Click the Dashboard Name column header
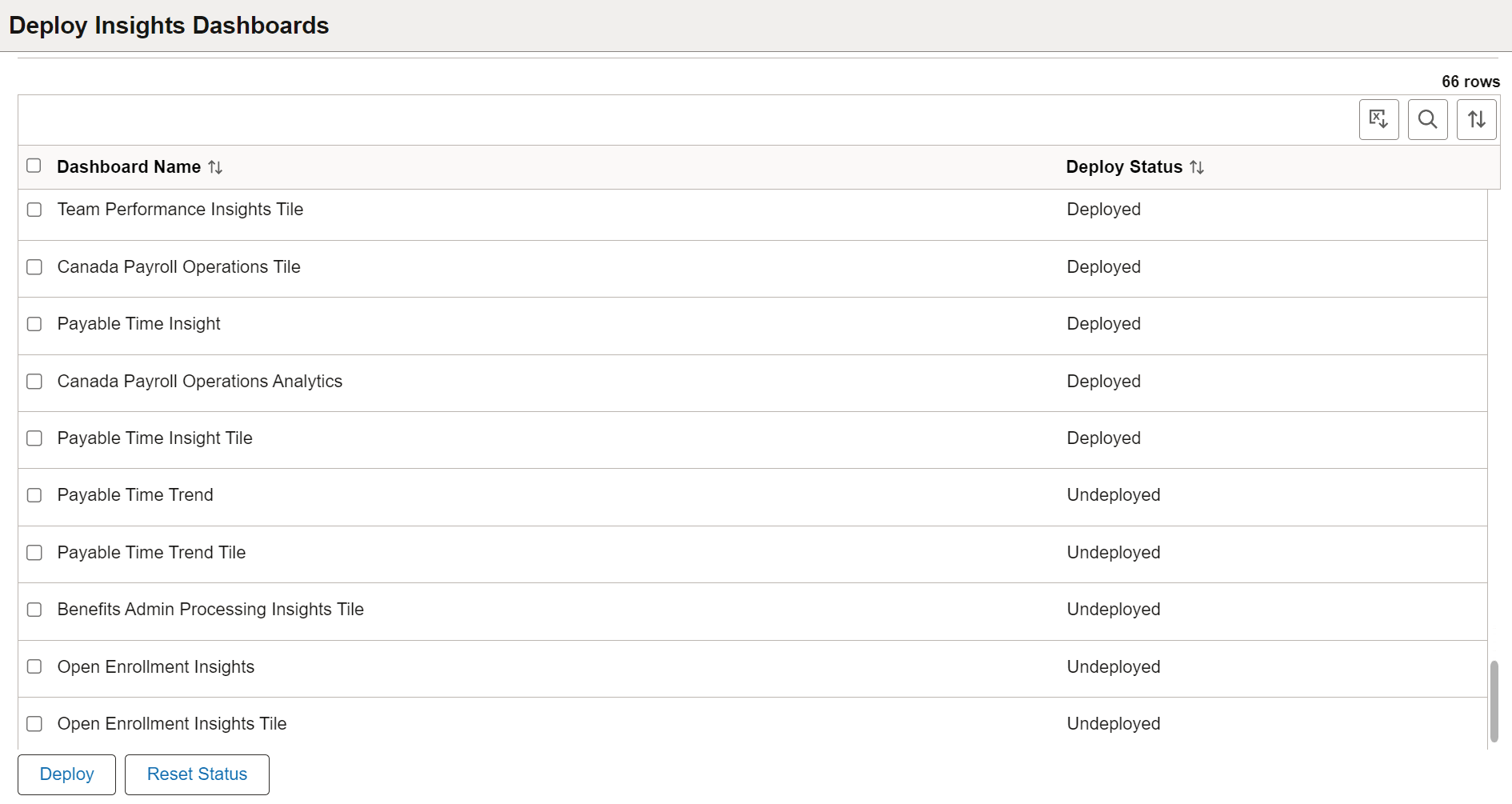The width and height of the screenshot is (1512, 804). click(129, 166)
